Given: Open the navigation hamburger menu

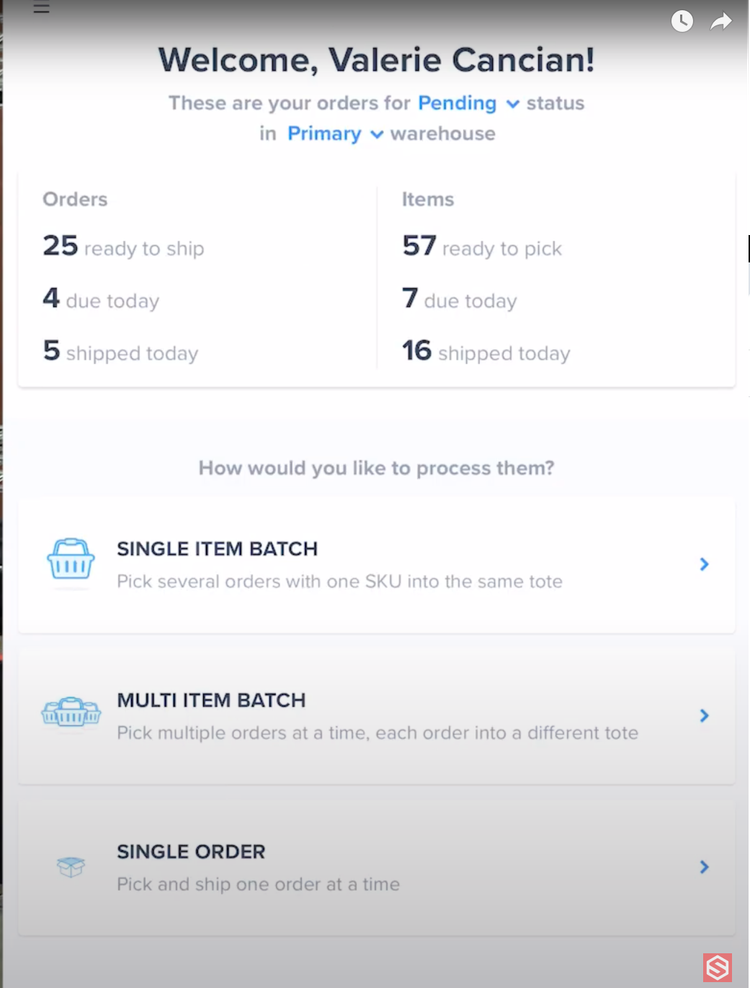Looking at the screenshot, I should tap(40, 8).
